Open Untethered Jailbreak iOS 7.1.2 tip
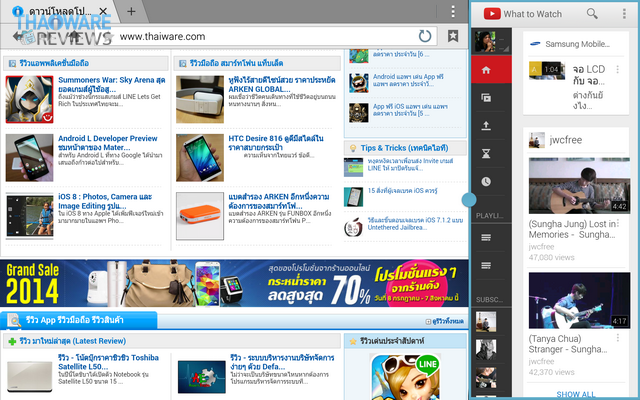This screenshot has width=640, height=400. click(x=415, y=224)
